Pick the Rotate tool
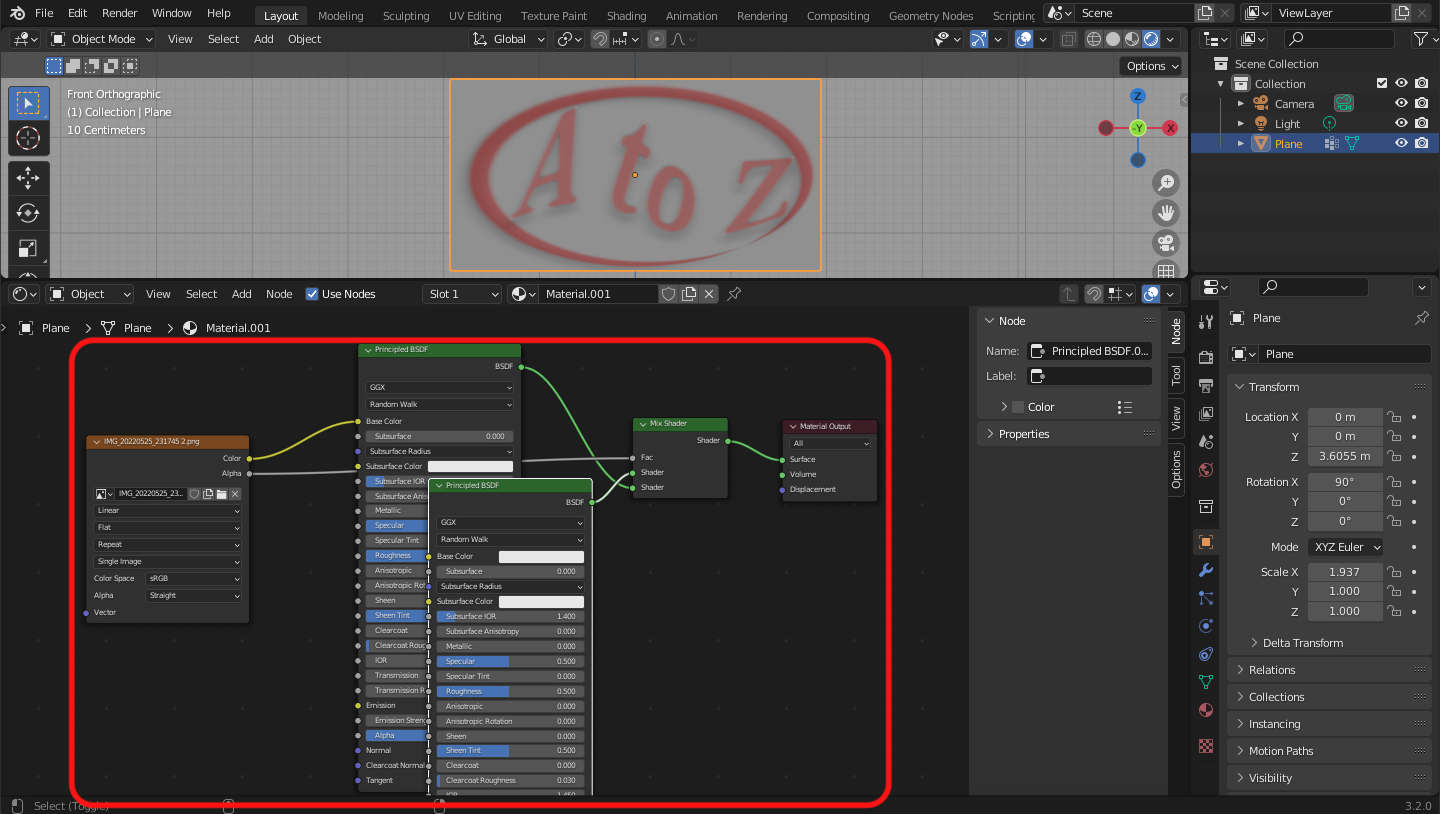 [28, 213]
